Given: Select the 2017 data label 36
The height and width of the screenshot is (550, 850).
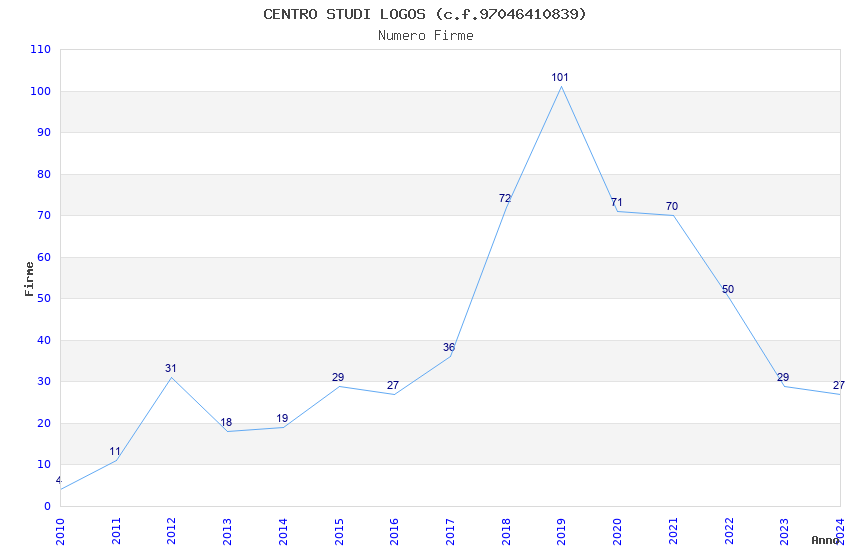Looking at the screenshot, I should (x=449, y=347).
